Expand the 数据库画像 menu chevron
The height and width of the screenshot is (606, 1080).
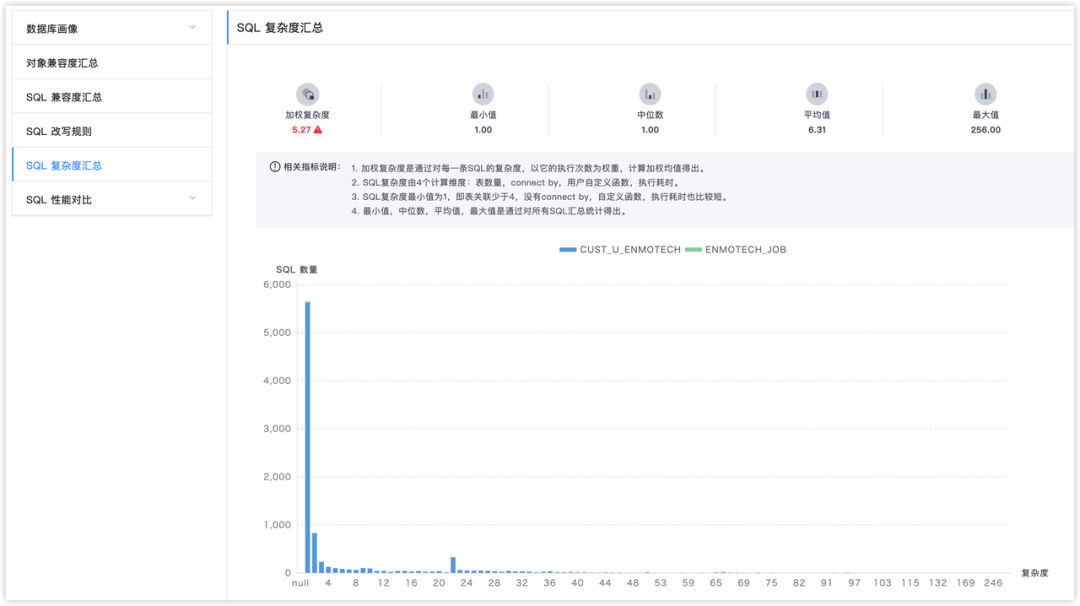[x=192, y=28]
